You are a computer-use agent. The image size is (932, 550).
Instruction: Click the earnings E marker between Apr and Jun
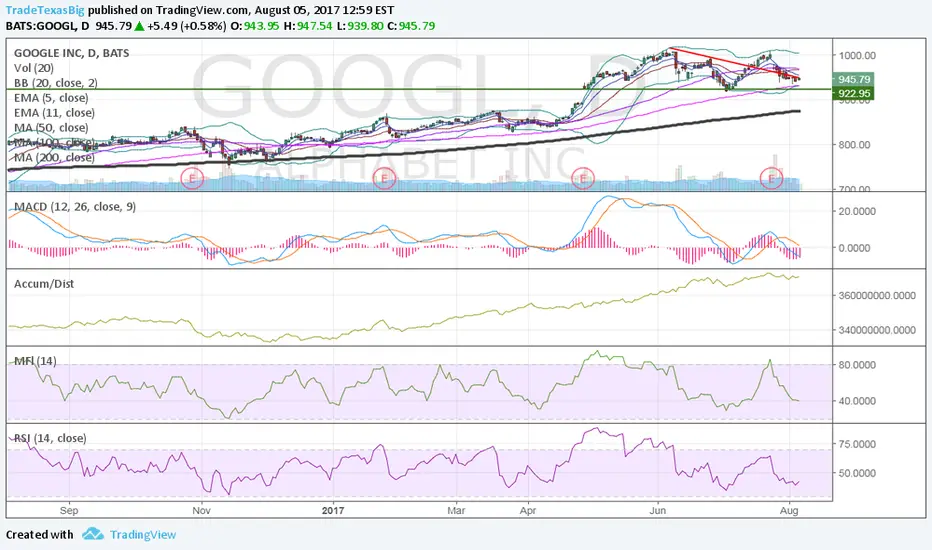[582, 178]
